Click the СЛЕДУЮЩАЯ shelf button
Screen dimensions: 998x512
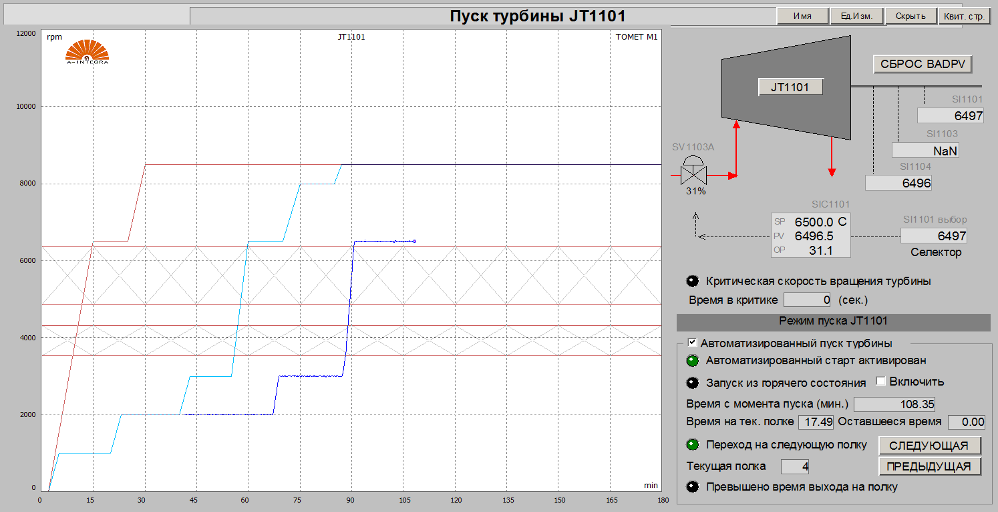[x=929, y=445]
